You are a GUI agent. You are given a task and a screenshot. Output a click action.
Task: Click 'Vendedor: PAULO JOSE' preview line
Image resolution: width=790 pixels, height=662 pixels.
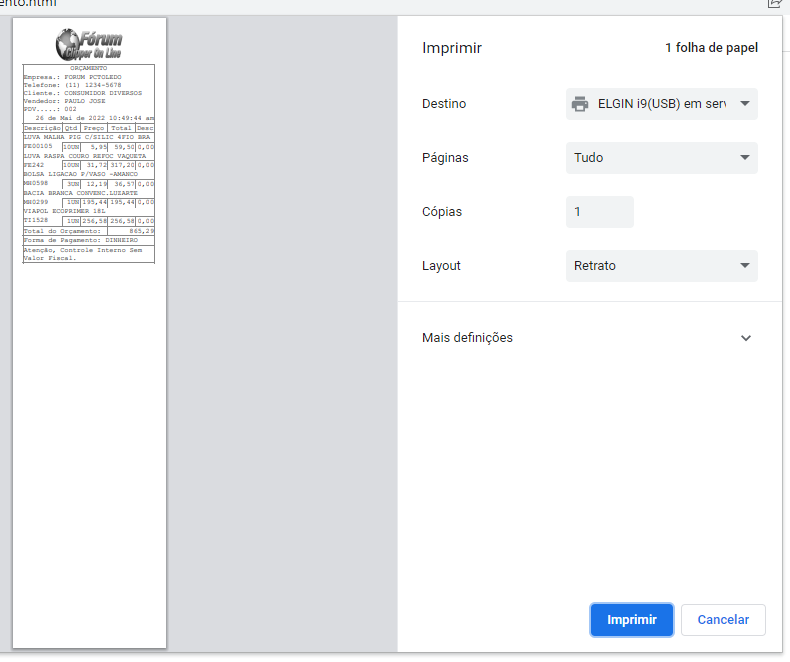click(64, 101)
